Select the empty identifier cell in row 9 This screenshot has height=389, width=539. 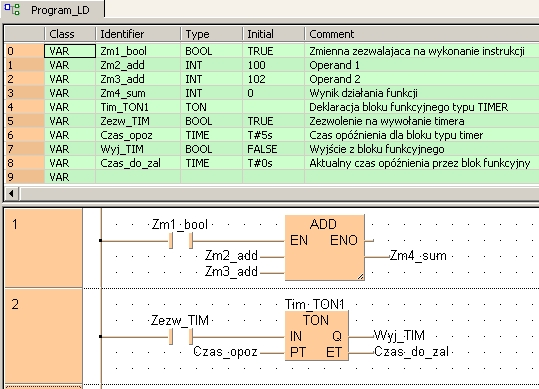(x=138, y=177)
